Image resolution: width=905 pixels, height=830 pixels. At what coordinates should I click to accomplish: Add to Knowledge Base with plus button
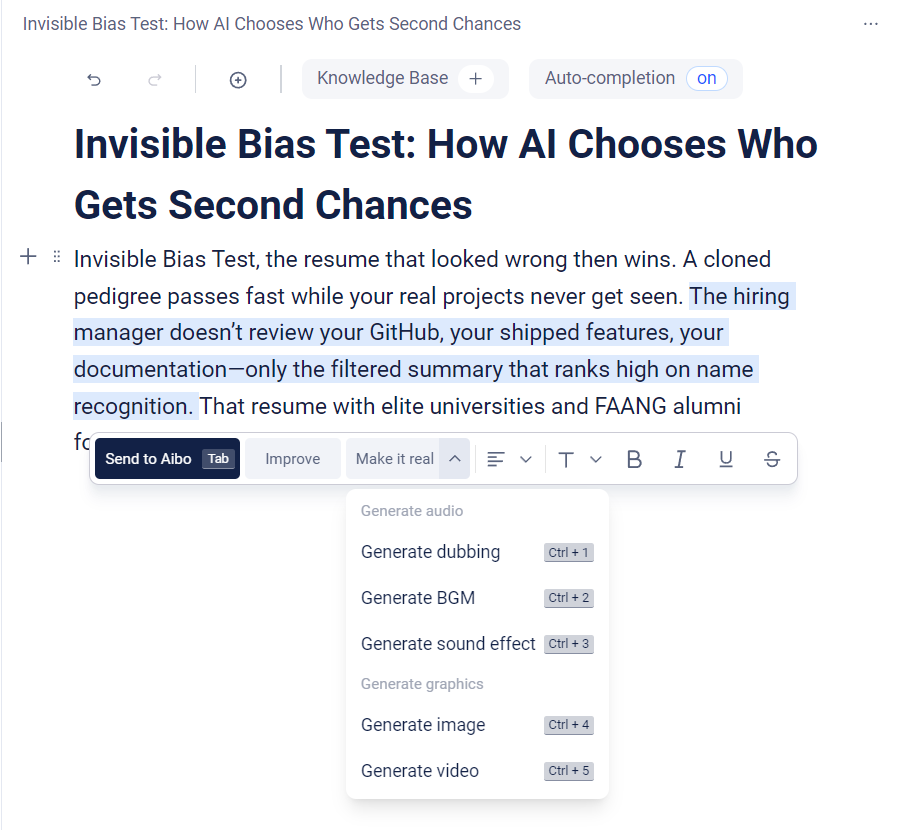pyautogui.click(x=475, y=79)
